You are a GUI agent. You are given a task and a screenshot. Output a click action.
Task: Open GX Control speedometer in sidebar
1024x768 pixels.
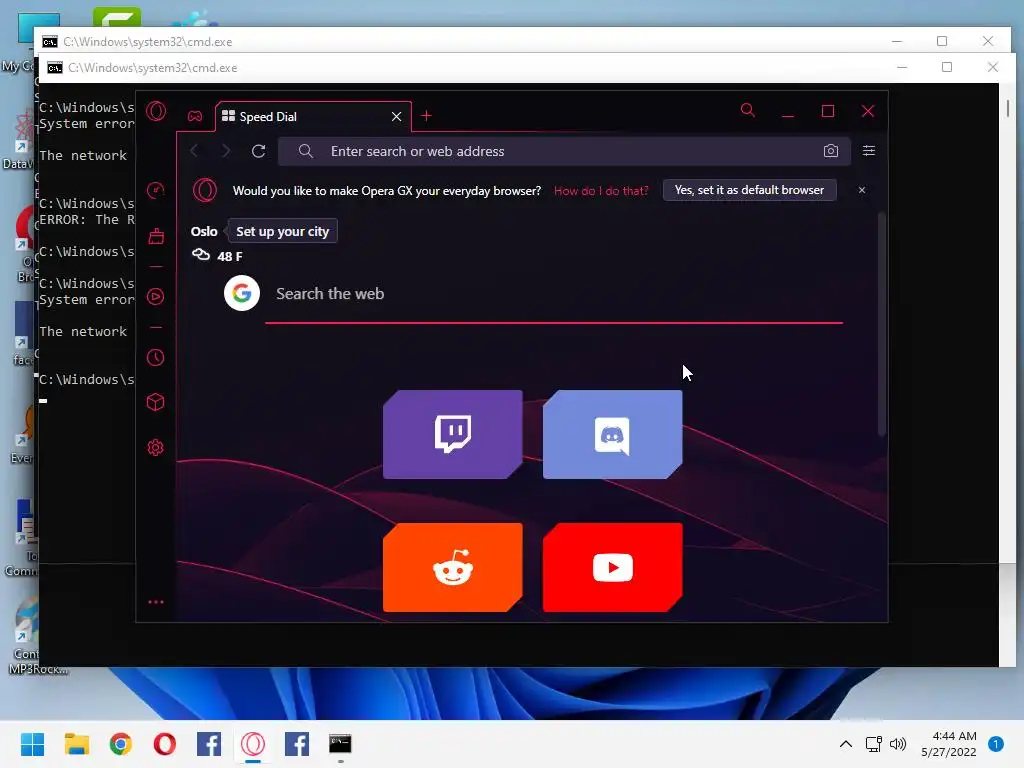(155, 191)
